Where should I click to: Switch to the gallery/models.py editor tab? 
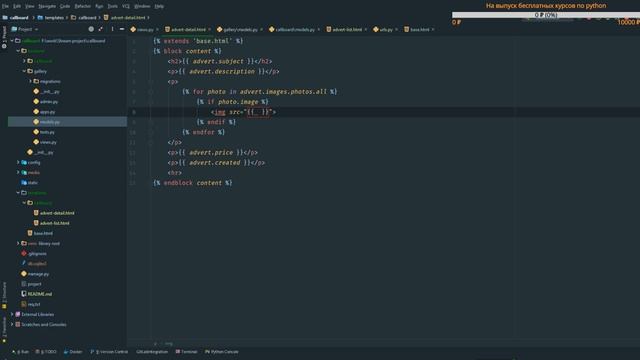tap(240, 29)
